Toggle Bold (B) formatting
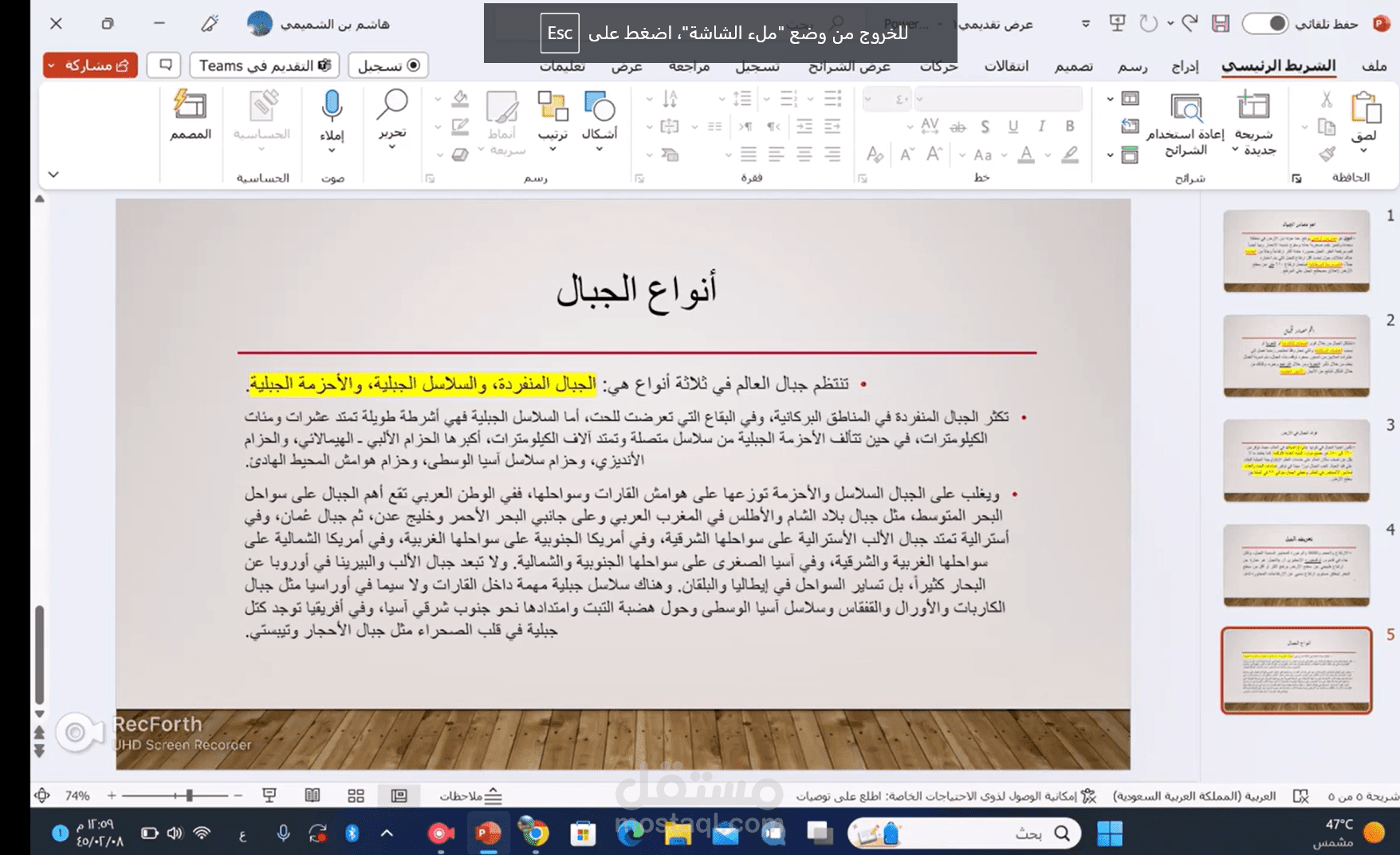This screenshot has height=855, width=1400. click(x=1070, y=126)
